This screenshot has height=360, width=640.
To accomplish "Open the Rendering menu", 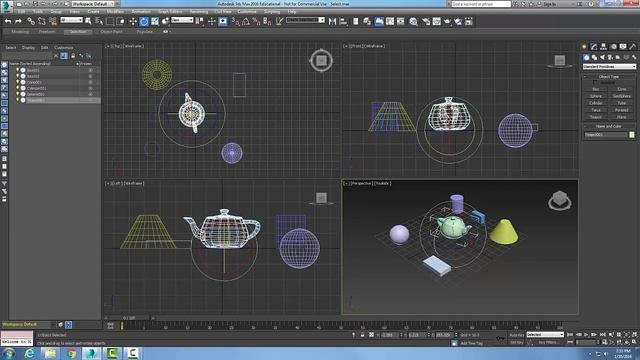I will tap(199, 12).
